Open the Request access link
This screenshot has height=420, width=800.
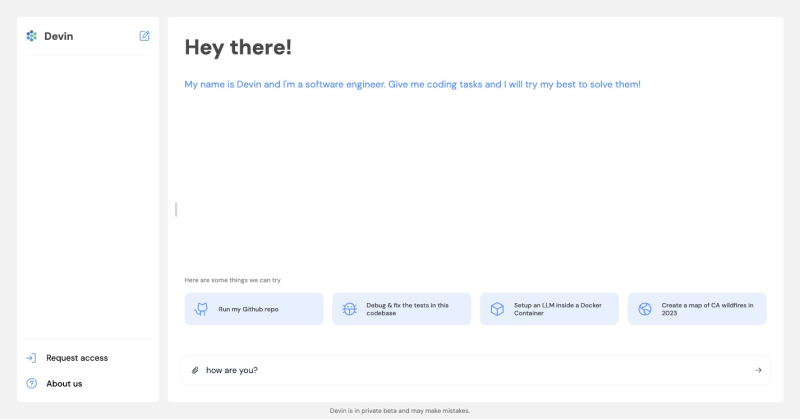(77, 358)
